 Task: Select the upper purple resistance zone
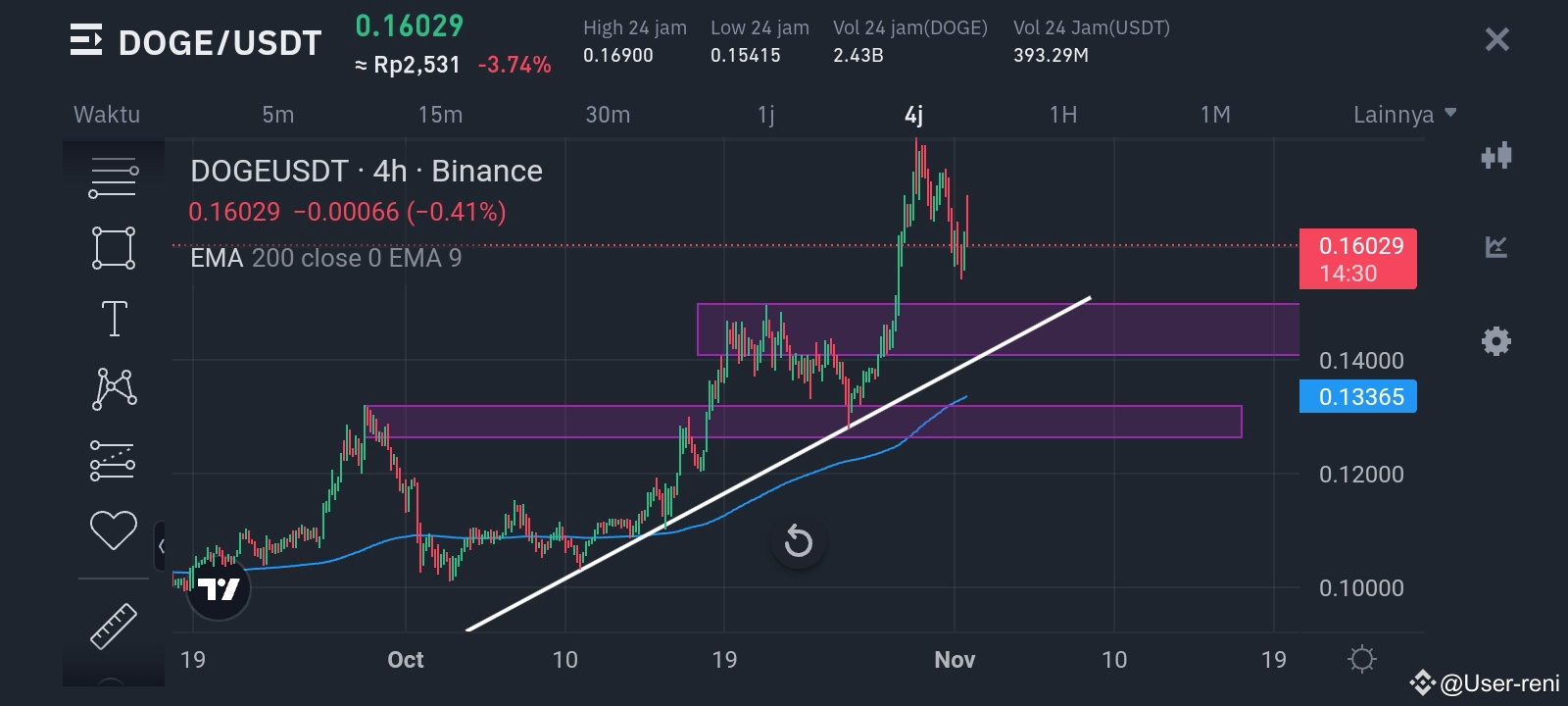[x=998, y=329]
